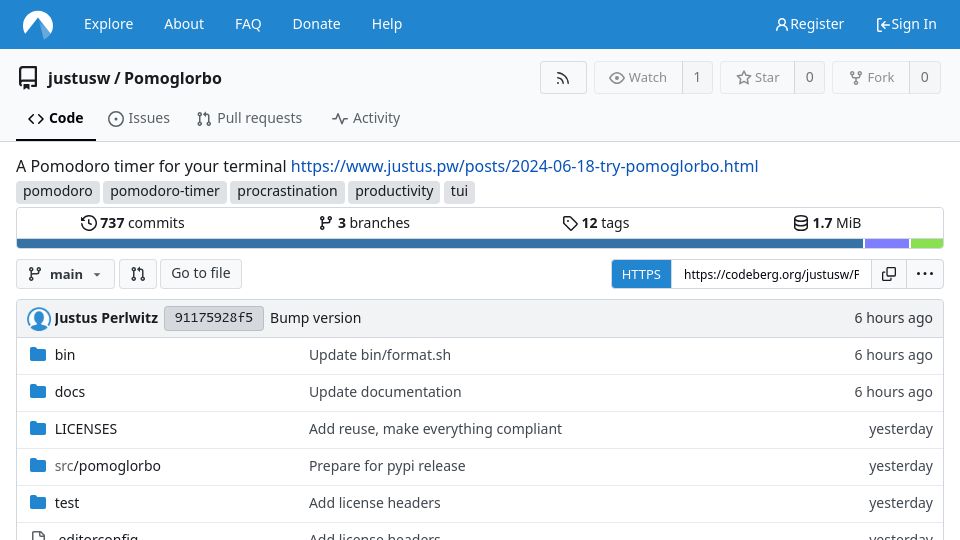960x540 pixels.
Task: Open the FAQ navigation link
Action: pyautogui.click(x=248, y=24)
